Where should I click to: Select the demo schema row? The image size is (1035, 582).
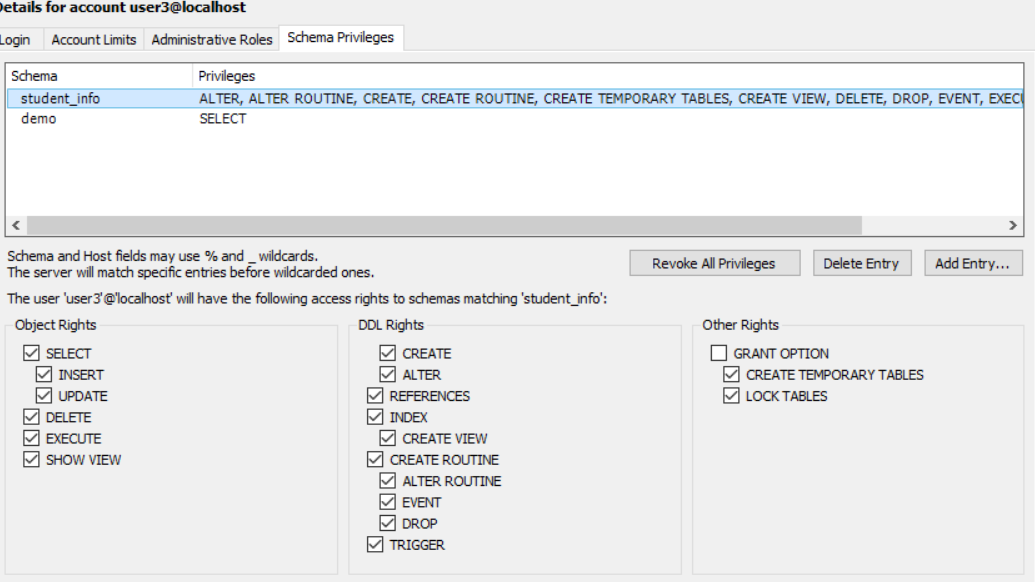point(39,119)
